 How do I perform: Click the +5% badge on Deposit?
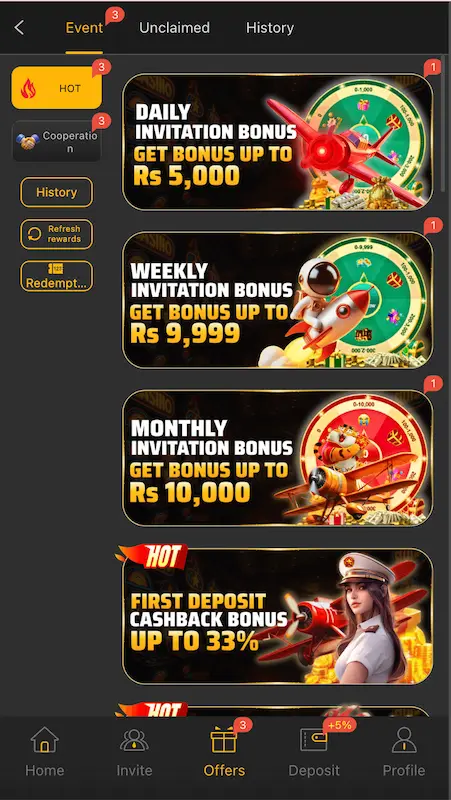[340, 725]
